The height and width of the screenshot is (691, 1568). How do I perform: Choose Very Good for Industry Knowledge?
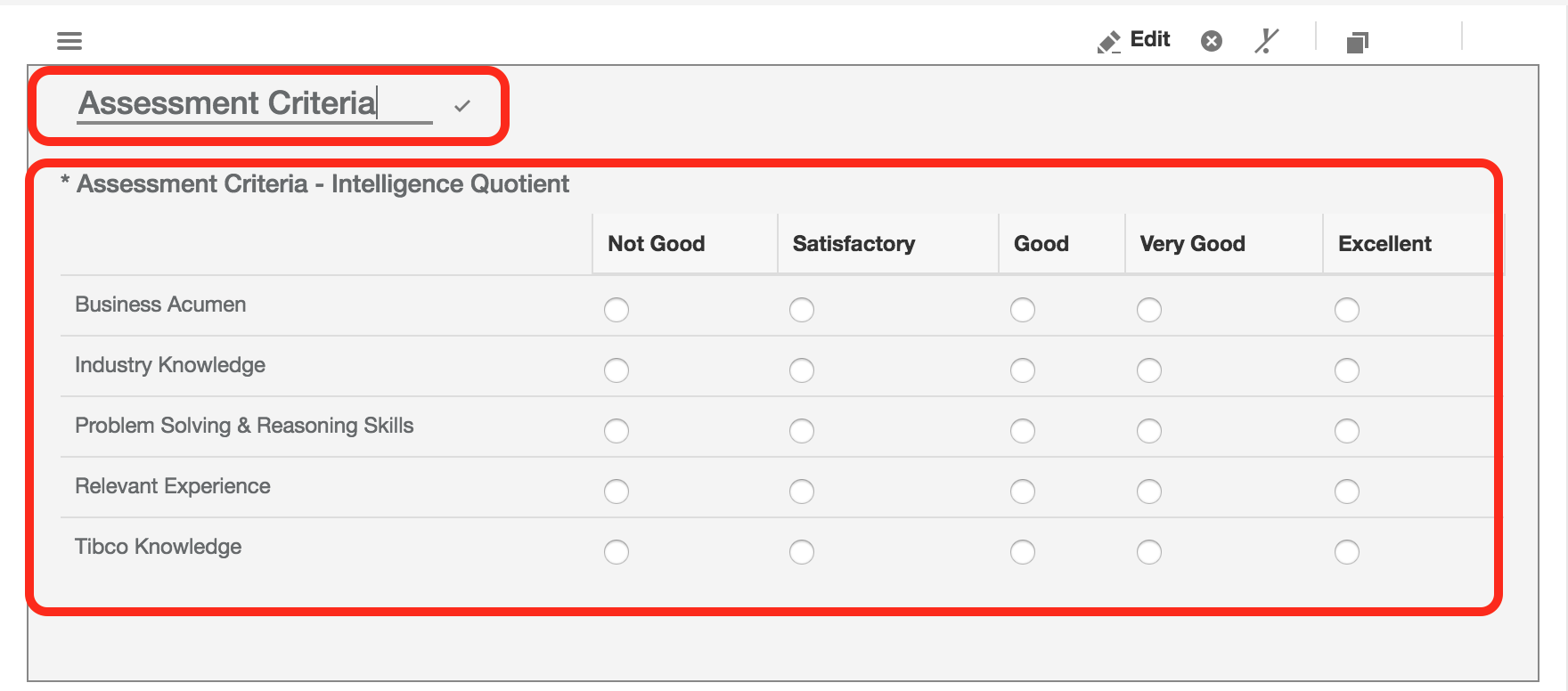point(1149,370)
